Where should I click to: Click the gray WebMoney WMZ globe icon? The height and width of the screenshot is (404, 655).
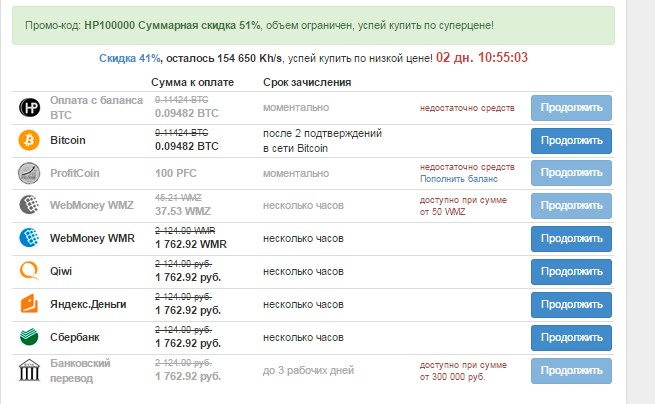point(29,205)
